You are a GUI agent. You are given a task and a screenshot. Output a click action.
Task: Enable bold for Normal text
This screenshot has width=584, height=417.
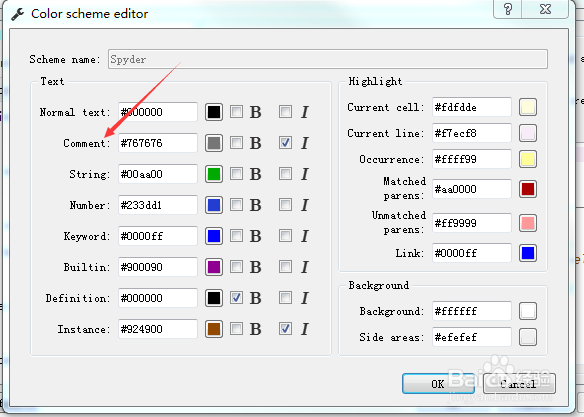pyautogui.click(x=236, y=111)
